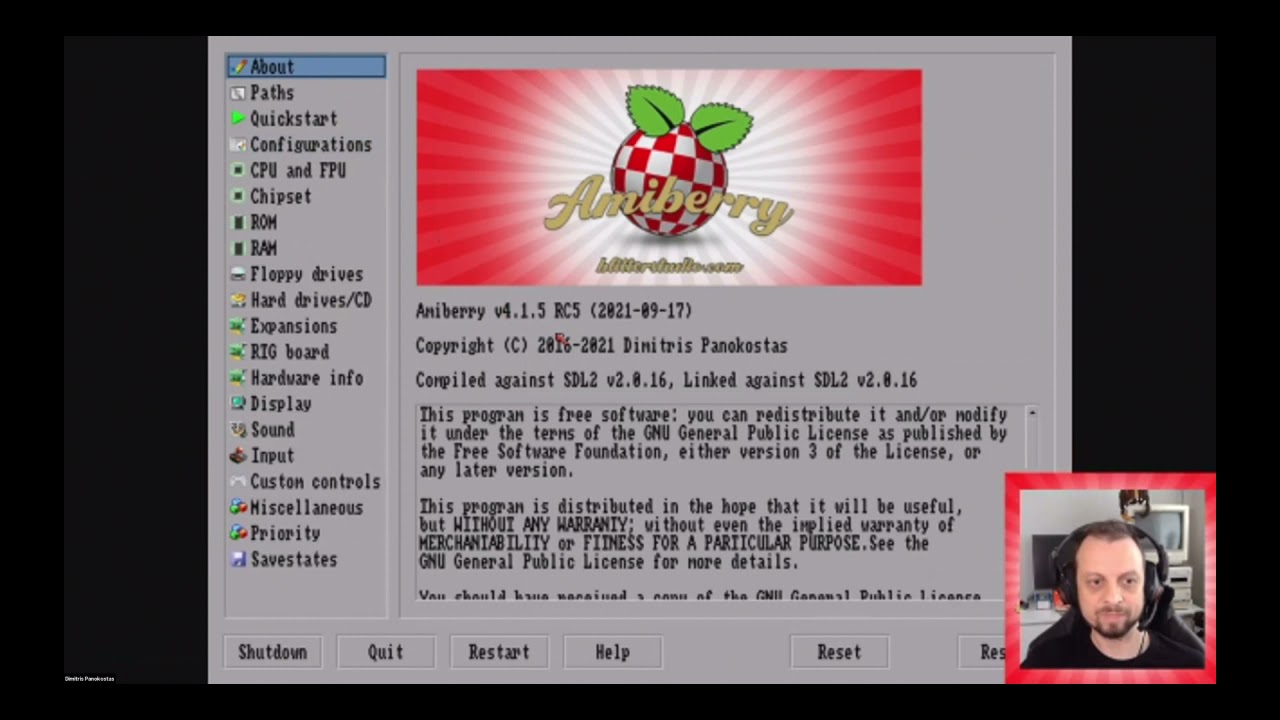Click the Copyright Dimitris Panokostas line

click(x=602, y=346)
